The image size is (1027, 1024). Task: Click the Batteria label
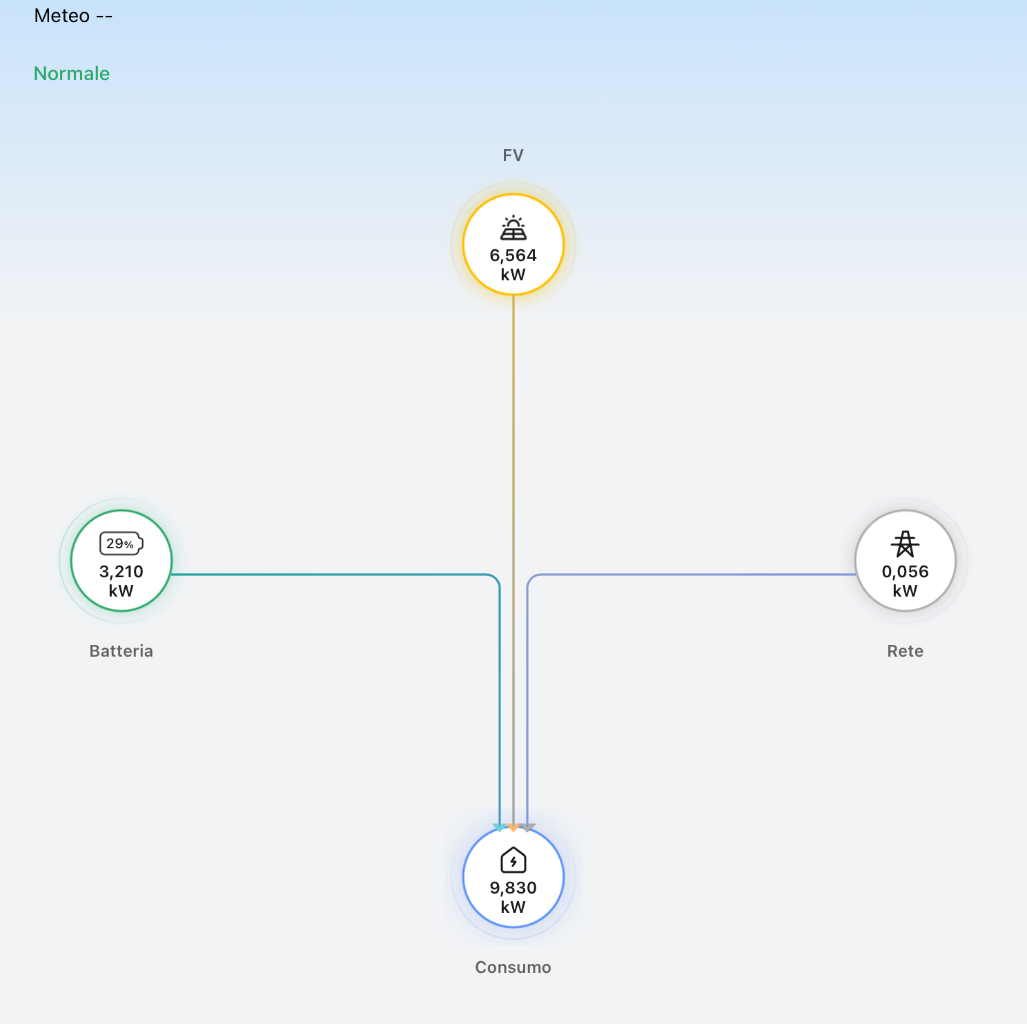(121, 651)
